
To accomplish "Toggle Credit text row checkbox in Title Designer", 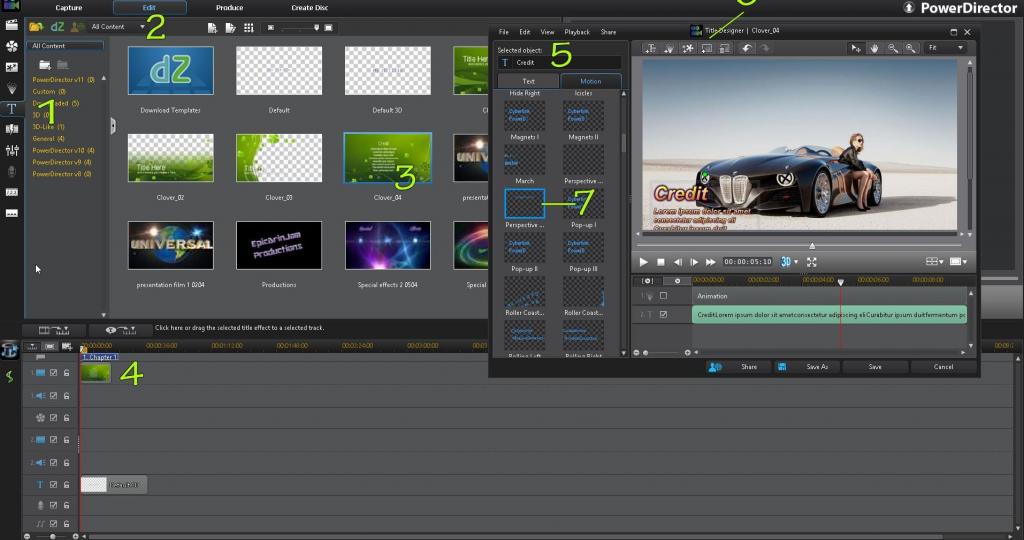I will [x=664, y=314].
